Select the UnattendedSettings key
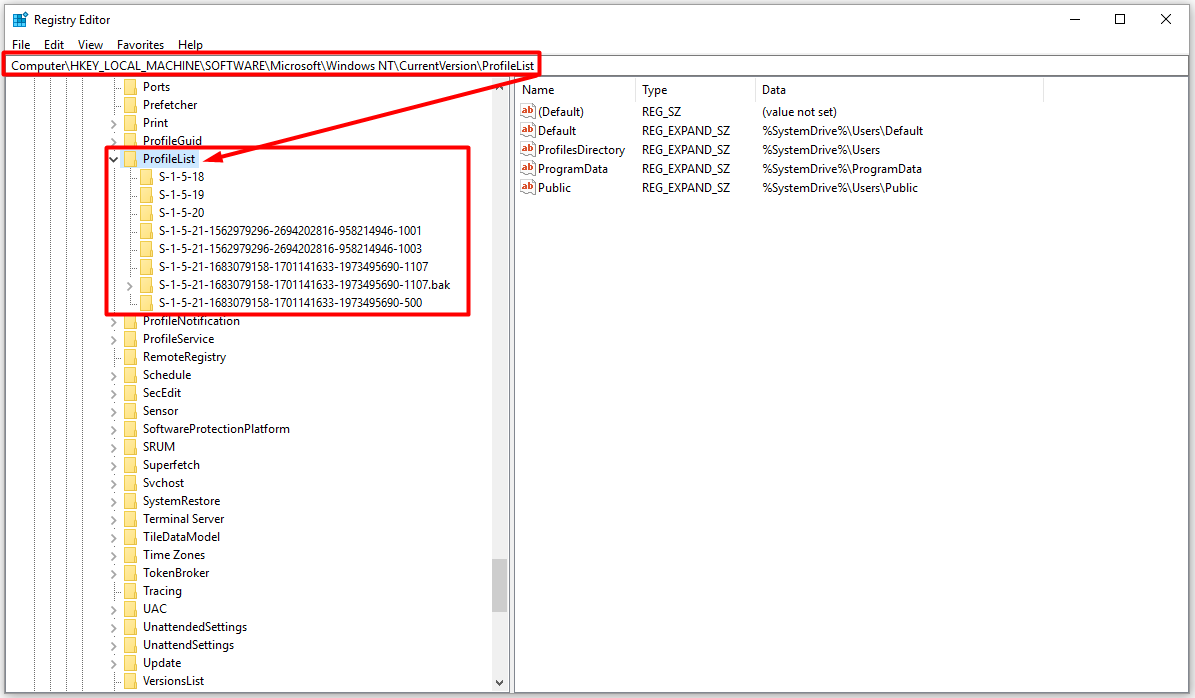 (x=195, y=627)
